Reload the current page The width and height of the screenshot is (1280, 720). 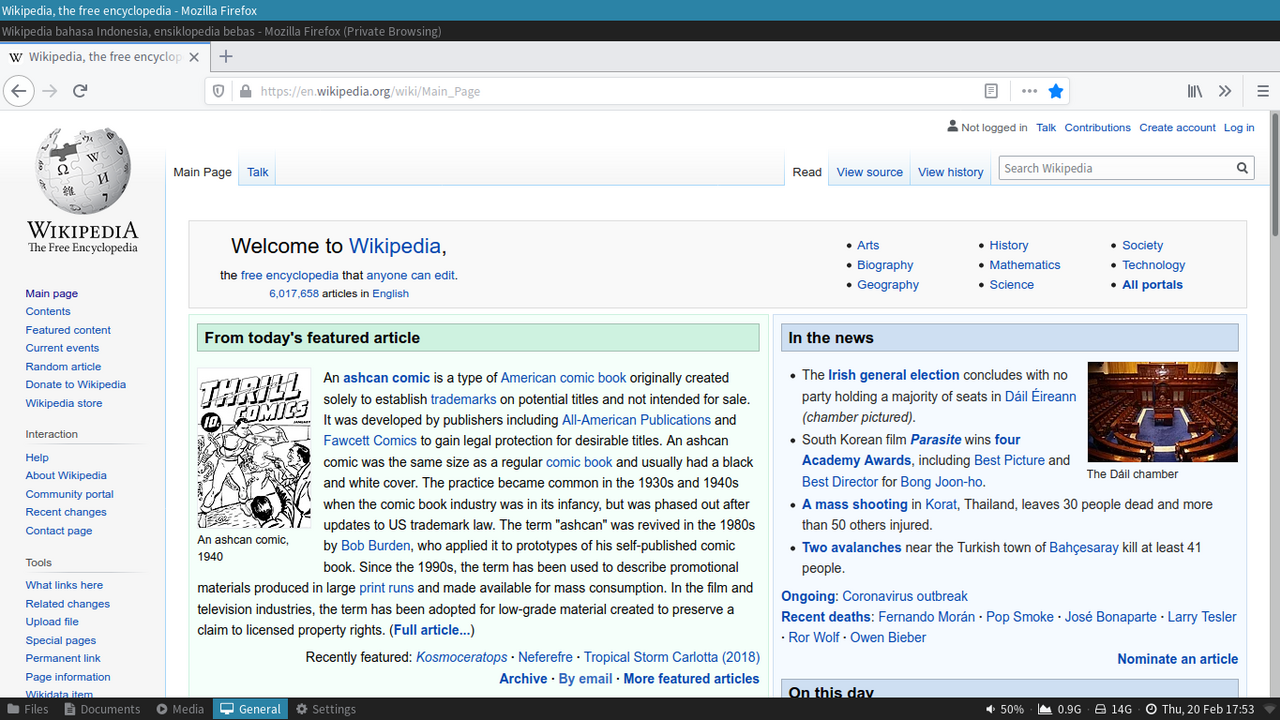tap(80, 91)
